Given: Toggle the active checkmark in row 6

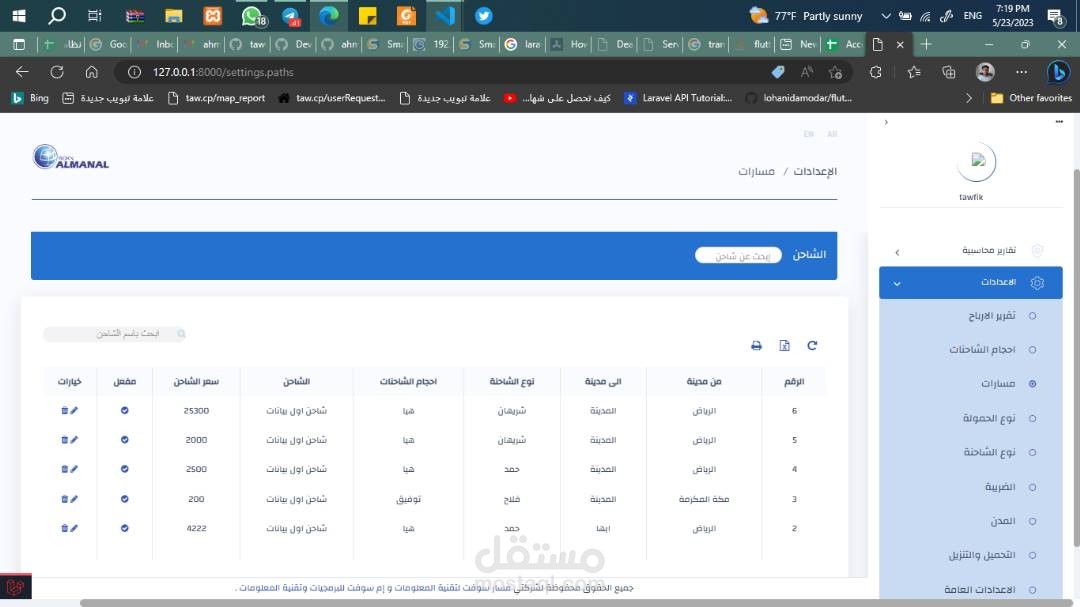Looking at the screenshot, I should click(125, 411).
